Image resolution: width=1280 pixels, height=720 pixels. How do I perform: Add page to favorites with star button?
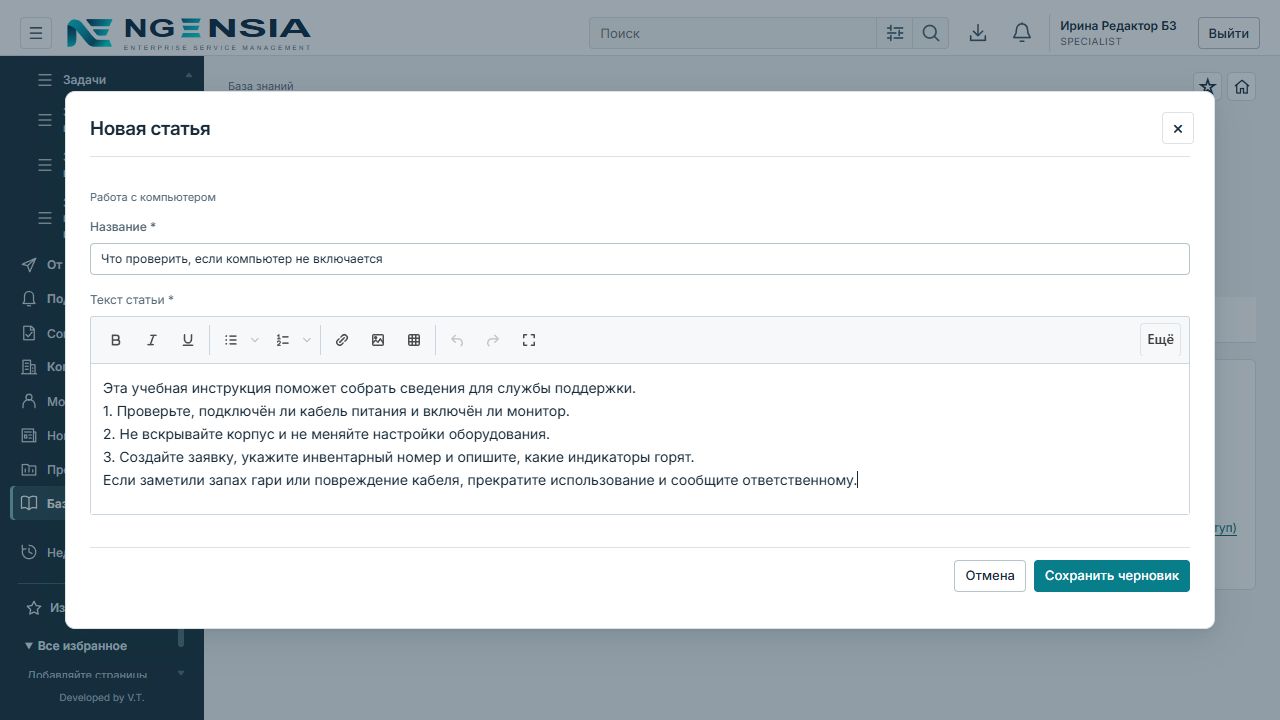coord(1208,86)
